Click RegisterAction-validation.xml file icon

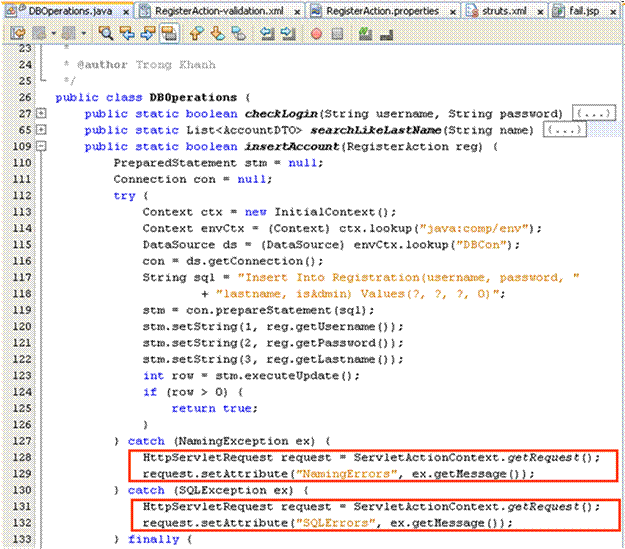[x=145, y=12]
